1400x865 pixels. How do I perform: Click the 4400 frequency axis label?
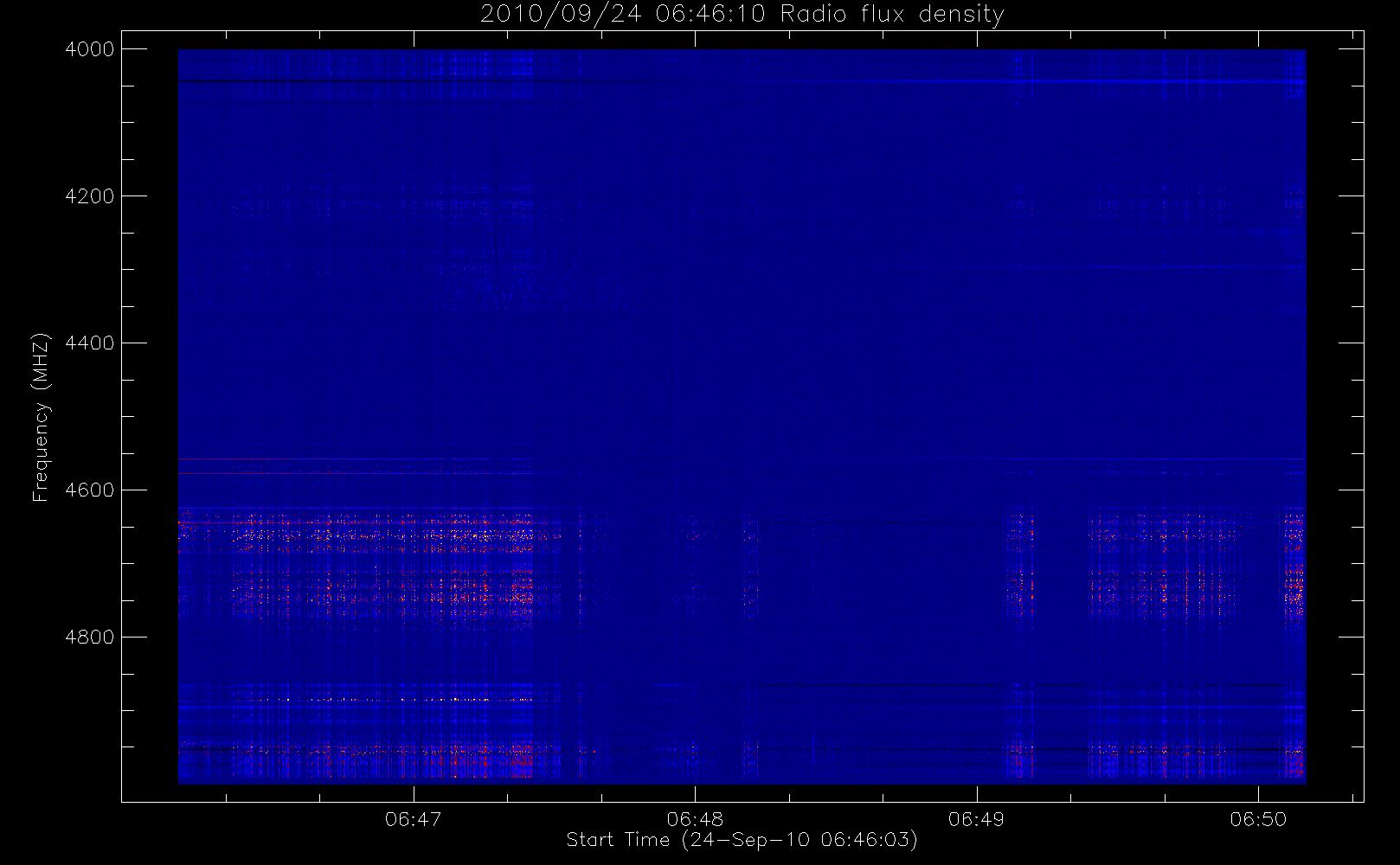pos(90,343)
